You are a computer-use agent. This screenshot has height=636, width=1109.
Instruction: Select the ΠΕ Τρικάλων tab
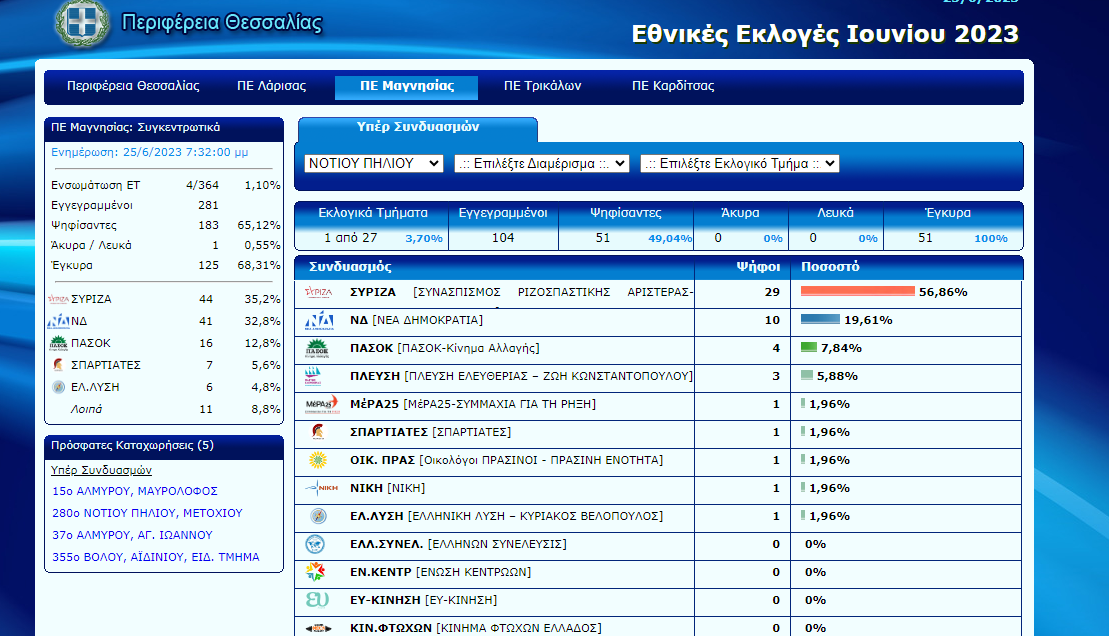tap(542, 86)
